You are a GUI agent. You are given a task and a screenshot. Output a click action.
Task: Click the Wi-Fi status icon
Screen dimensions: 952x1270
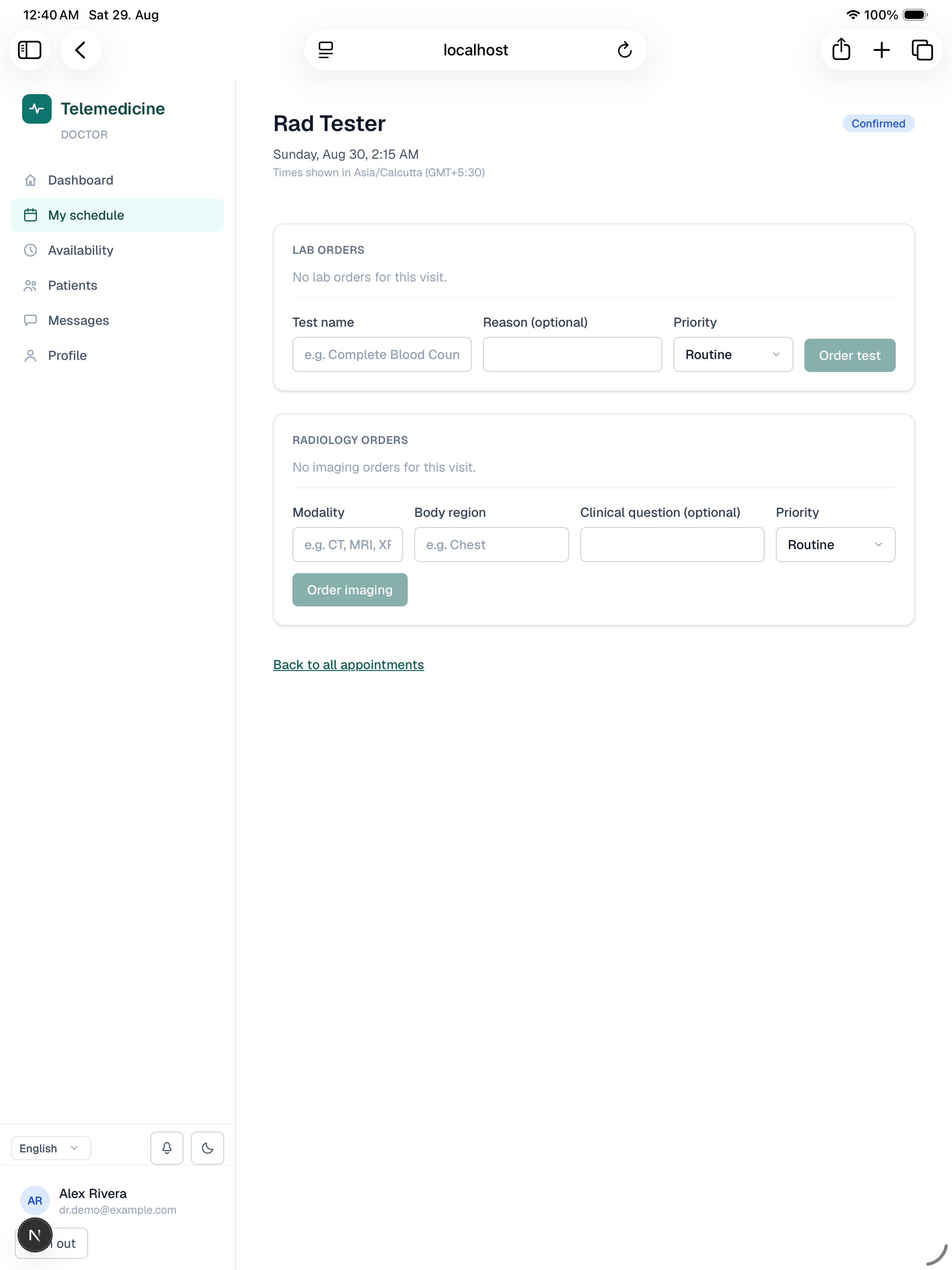coord(853,15)
